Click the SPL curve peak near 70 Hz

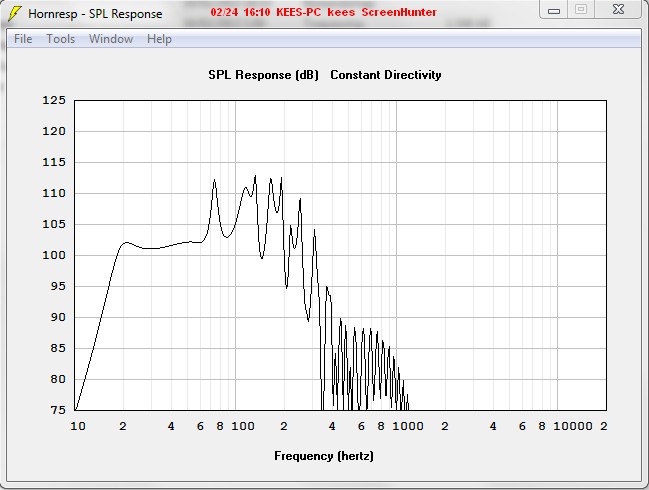(x=214, y=180)
